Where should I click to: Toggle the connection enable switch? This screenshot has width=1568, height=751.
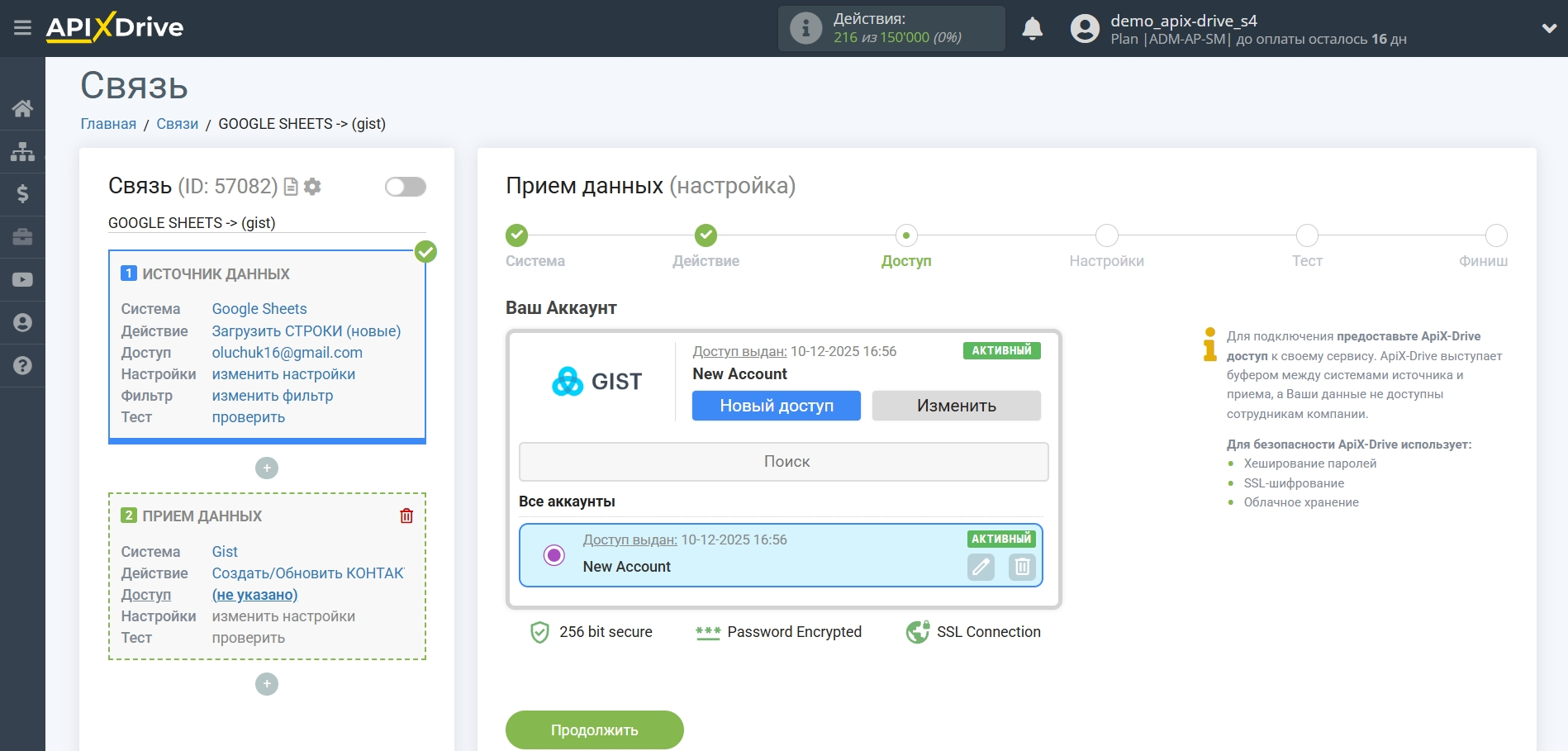(405, 187)
